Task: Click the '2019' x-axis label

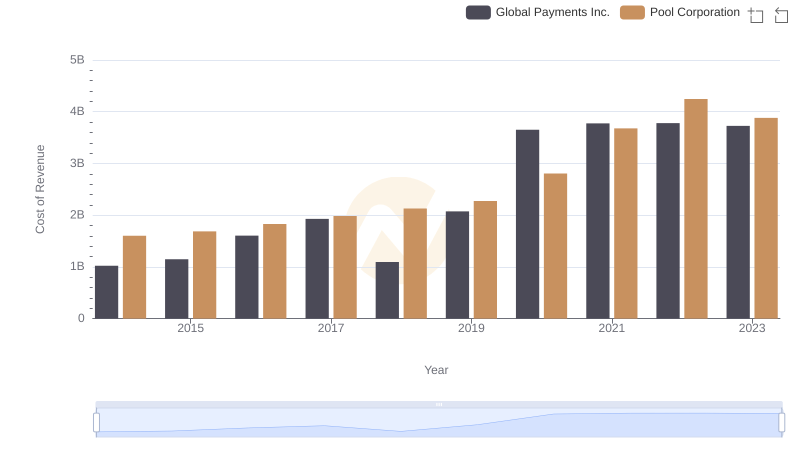Action: click(471, 328)
